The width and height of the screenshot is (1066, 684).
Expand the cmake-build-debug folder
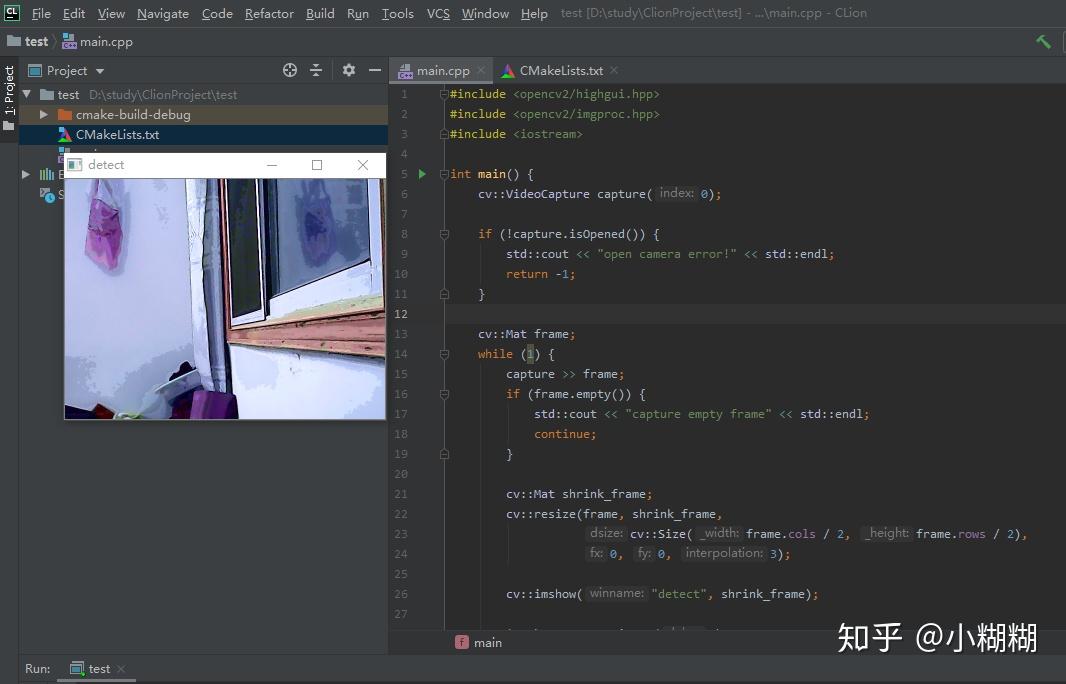tap(43, 114)
